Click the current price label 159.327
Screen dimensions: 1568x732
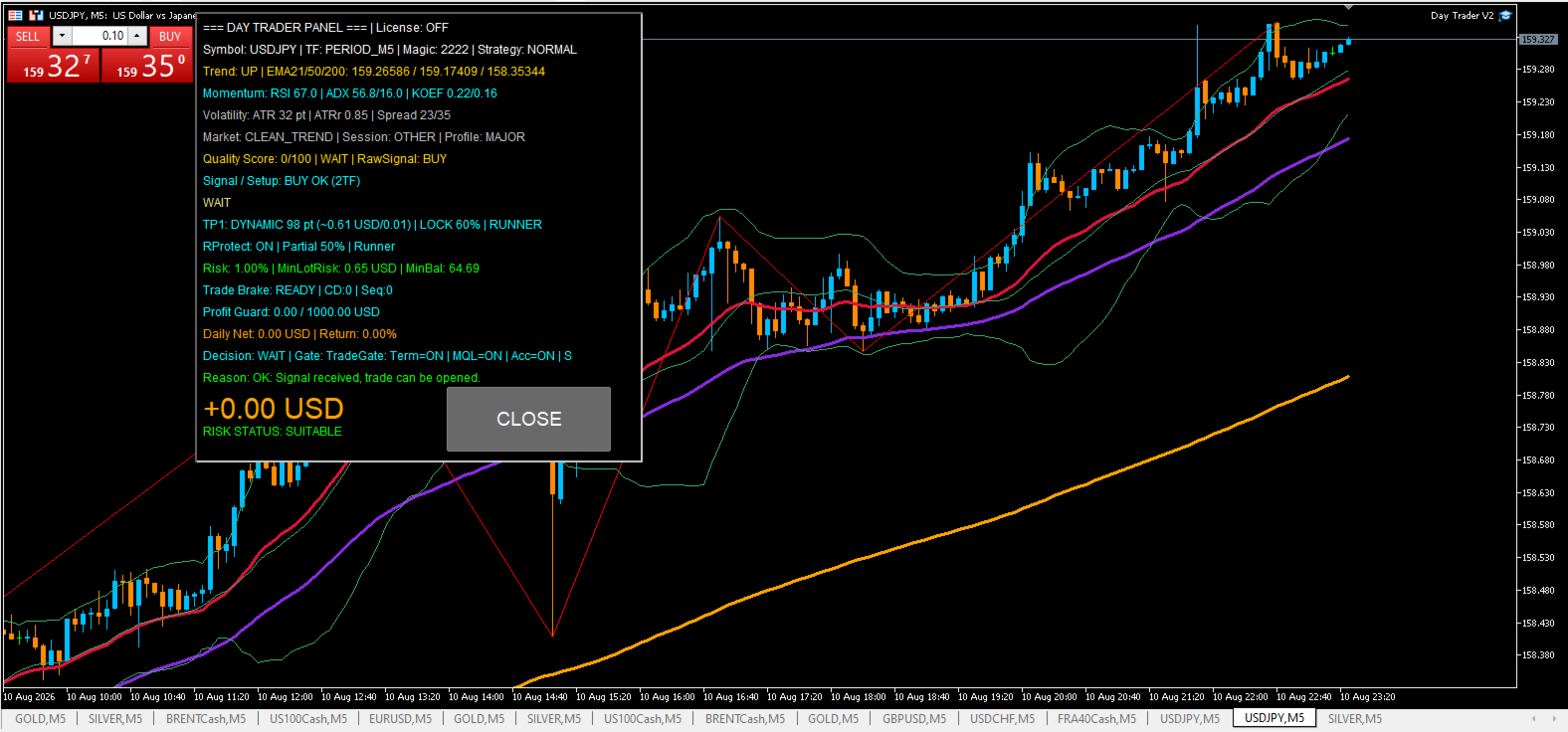pyautogui.click(x=1538, y=40)
